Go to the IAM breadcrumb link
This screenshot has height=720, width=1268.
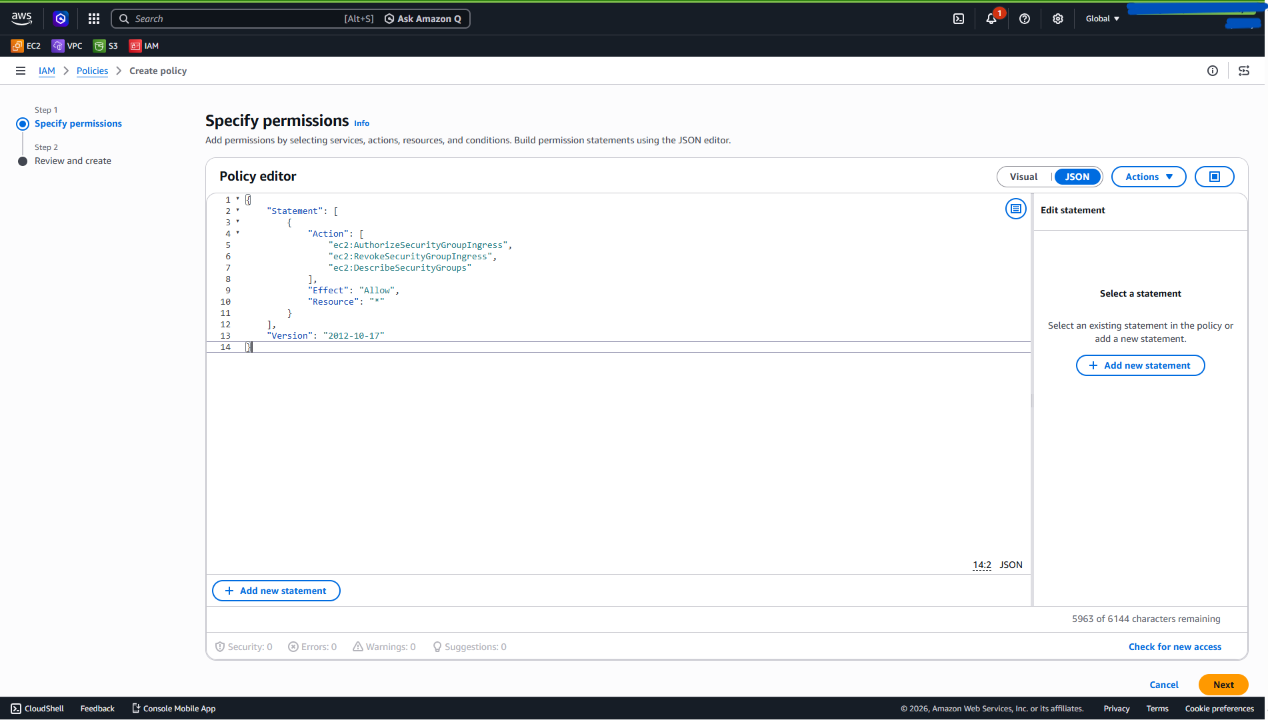coord(47,71)
